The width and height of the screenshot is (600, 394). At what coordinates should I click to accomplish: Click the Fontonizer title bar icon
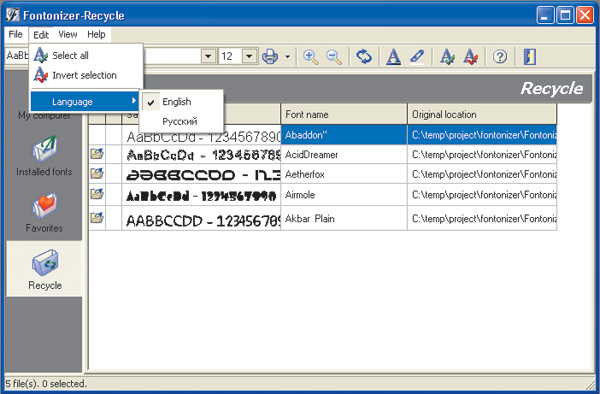(x=12, y=15)
